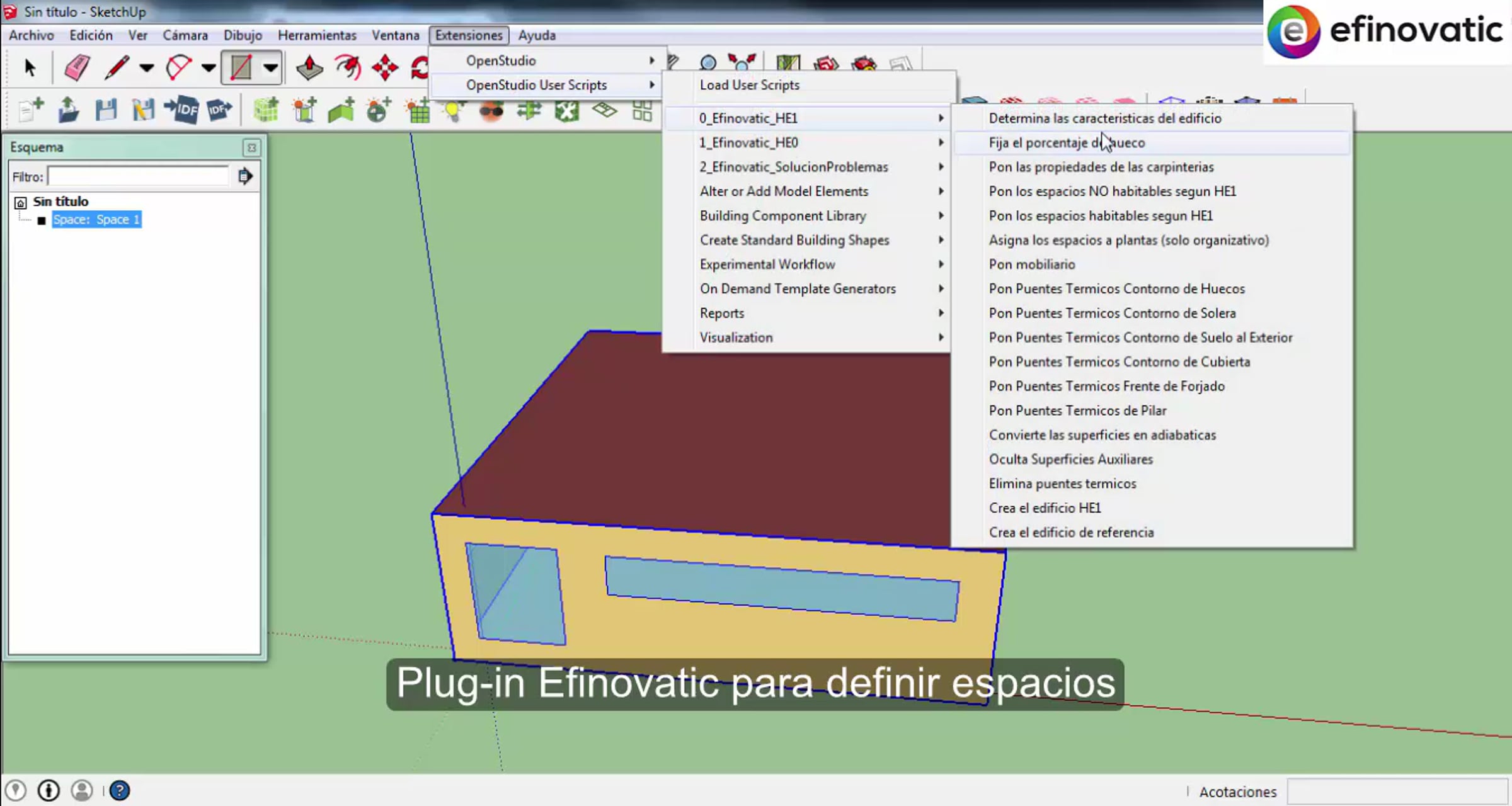
Task: Open the green X inspector tool icon
Action: [x=567, y=110]
